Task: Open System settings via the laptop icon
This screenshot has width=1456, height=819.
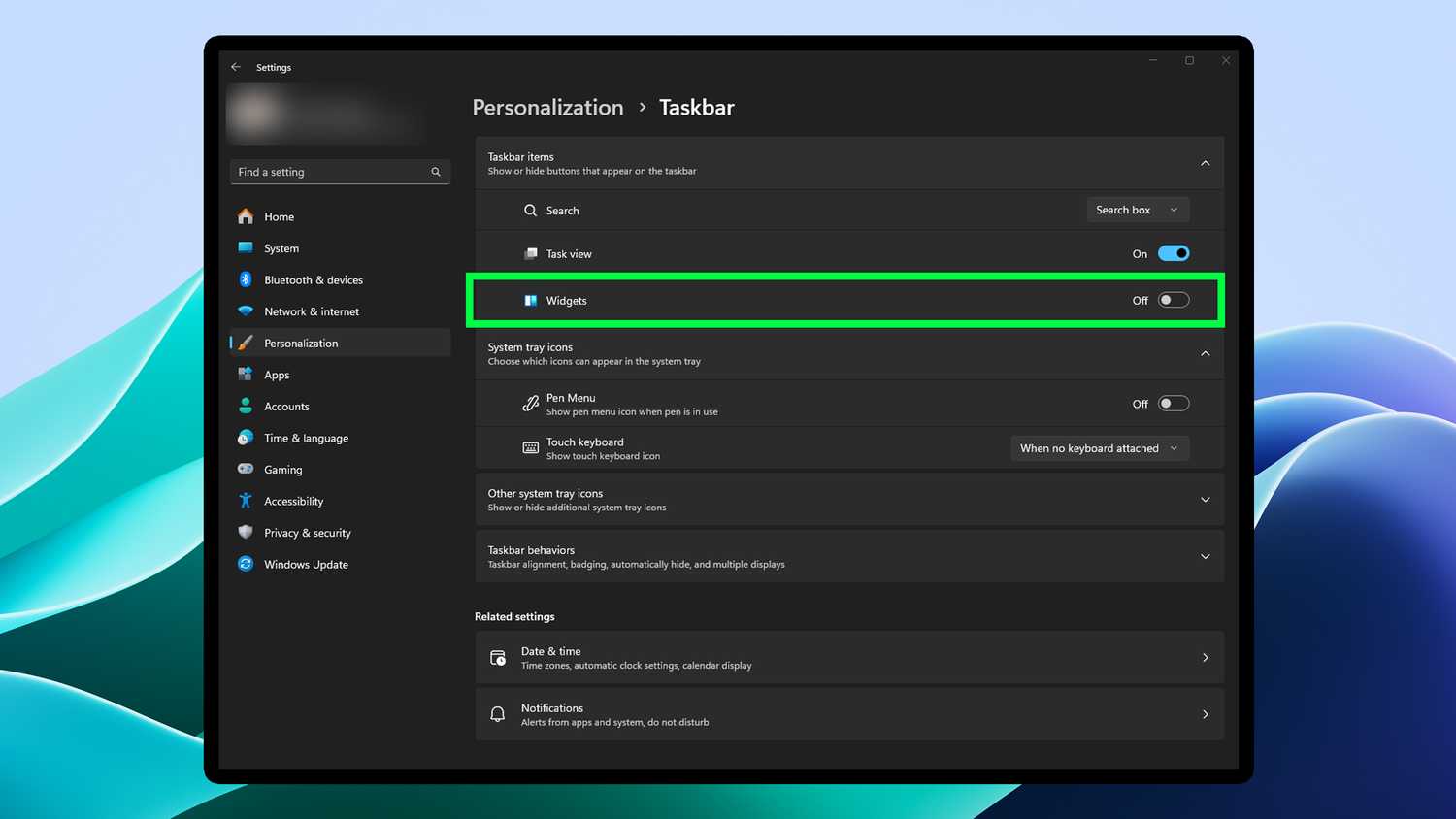Action: 246,248
